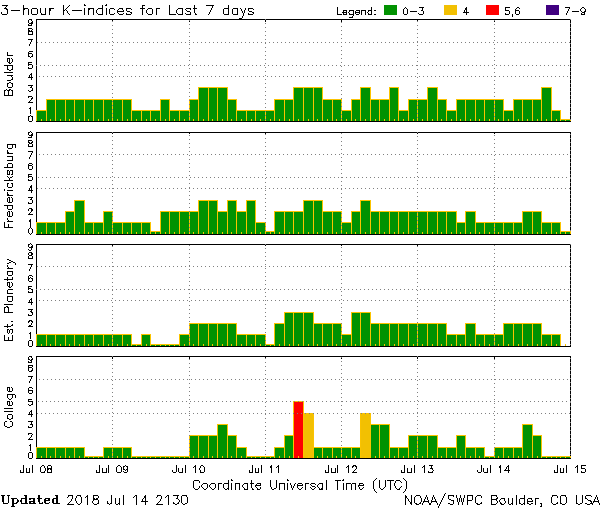The image size is (600, 510).
Task: Click the yellow K=4 legend swatch
Action: (x=450, y=10)
